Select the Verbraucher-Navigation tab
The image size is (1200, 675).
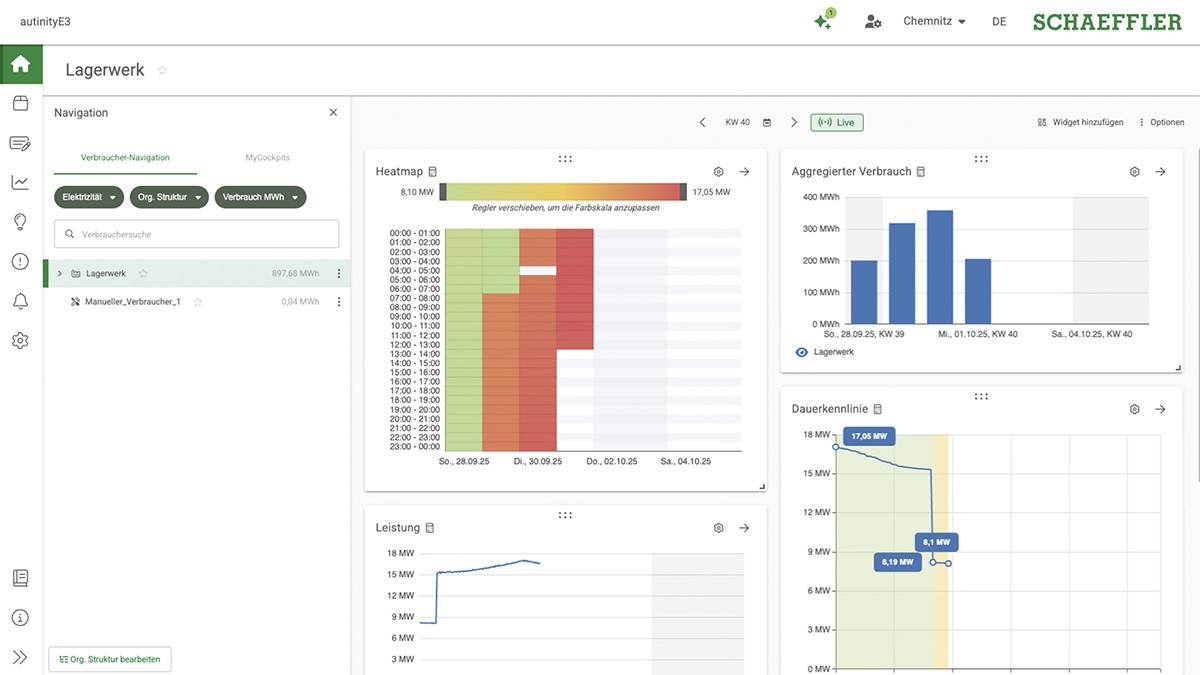[x=125, y=158]
